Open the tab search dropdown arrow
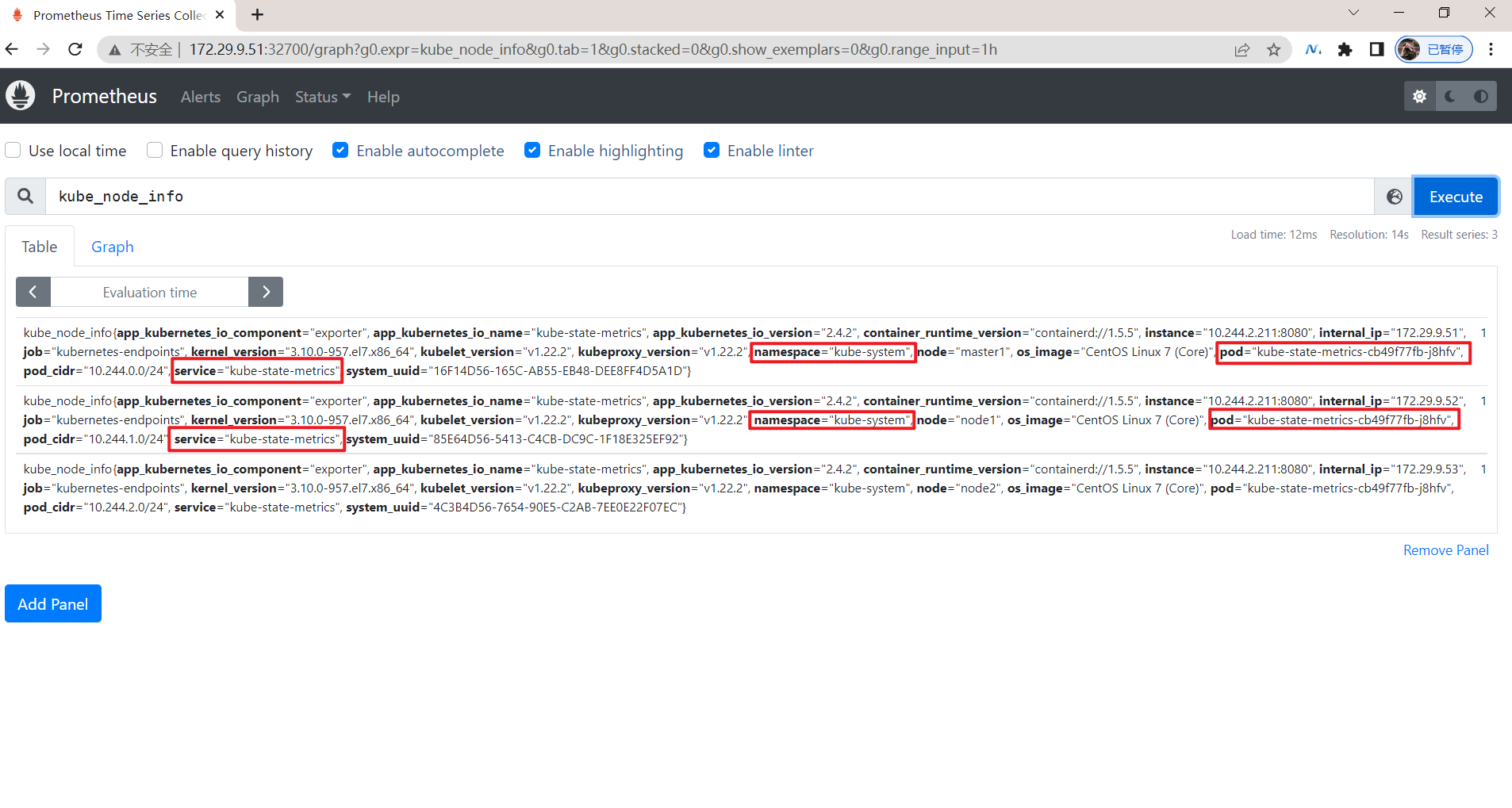This screenshot has height=808, width=1512. (x=1353, y=13)
